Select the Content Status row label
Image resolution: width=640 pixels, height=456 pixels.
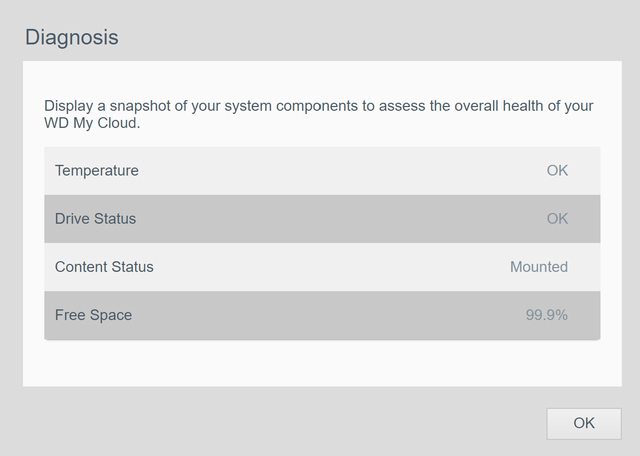(x=104, y=267)
